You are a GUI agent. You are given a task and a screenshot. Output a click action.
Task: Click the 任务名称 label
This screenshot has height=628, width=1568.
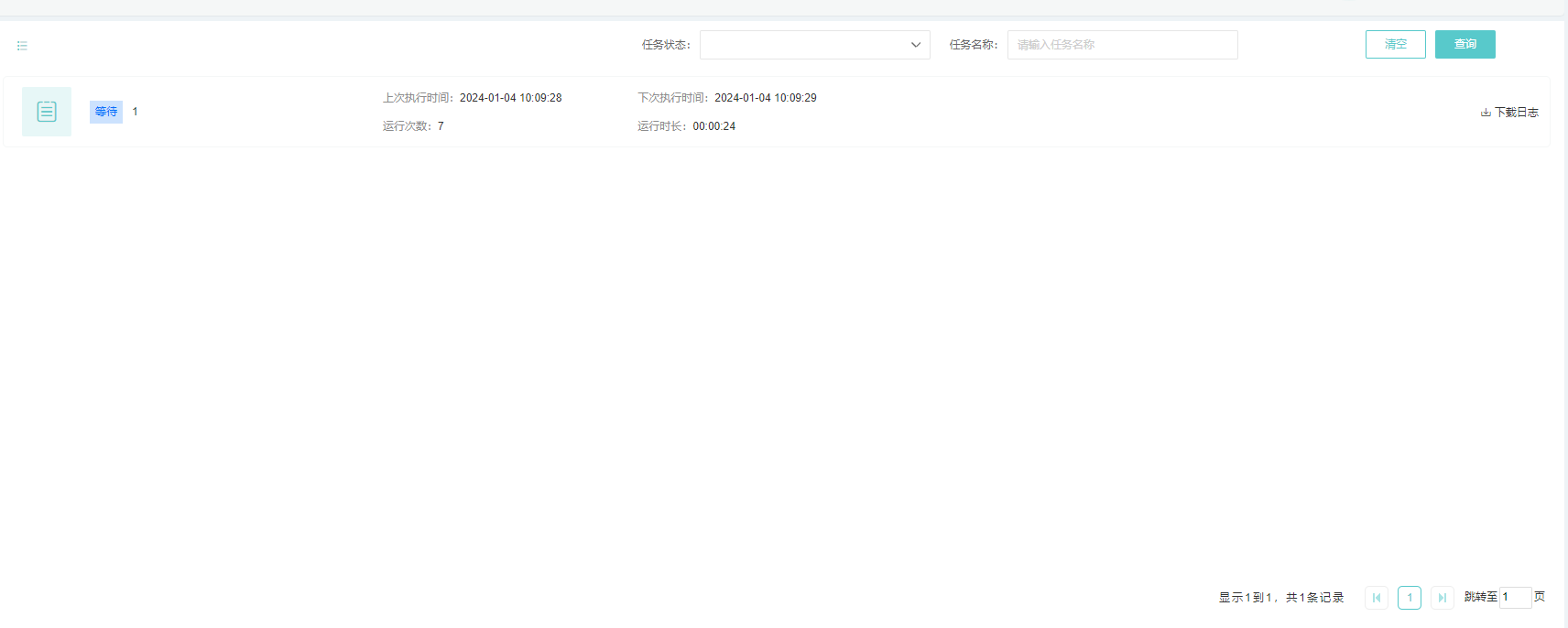tap(974, 45)
